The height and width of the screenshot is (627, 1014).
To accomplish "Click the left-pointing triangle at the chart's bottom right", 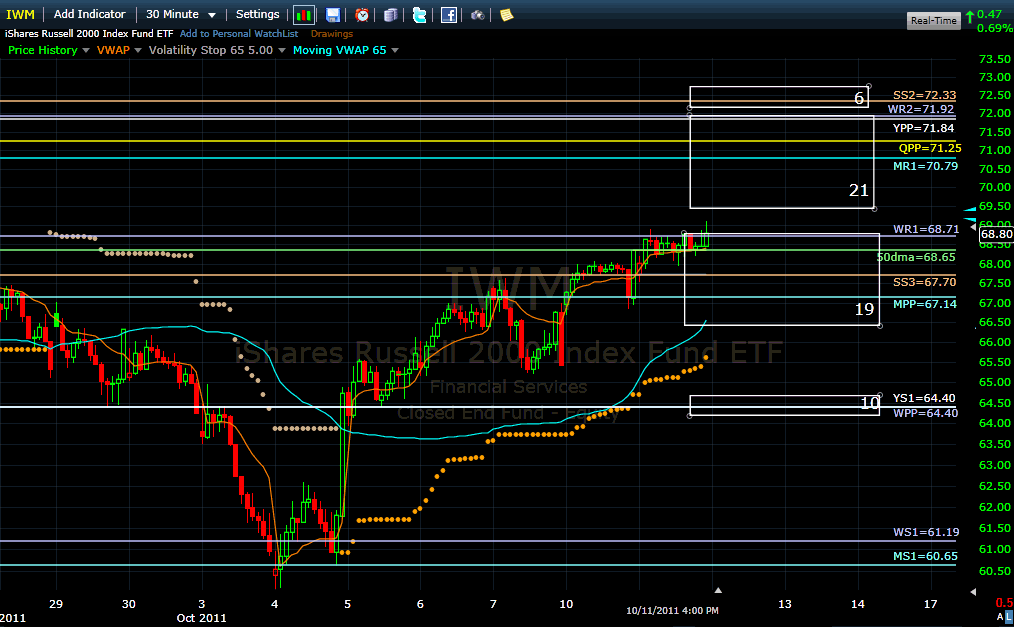I will point(973,591).
